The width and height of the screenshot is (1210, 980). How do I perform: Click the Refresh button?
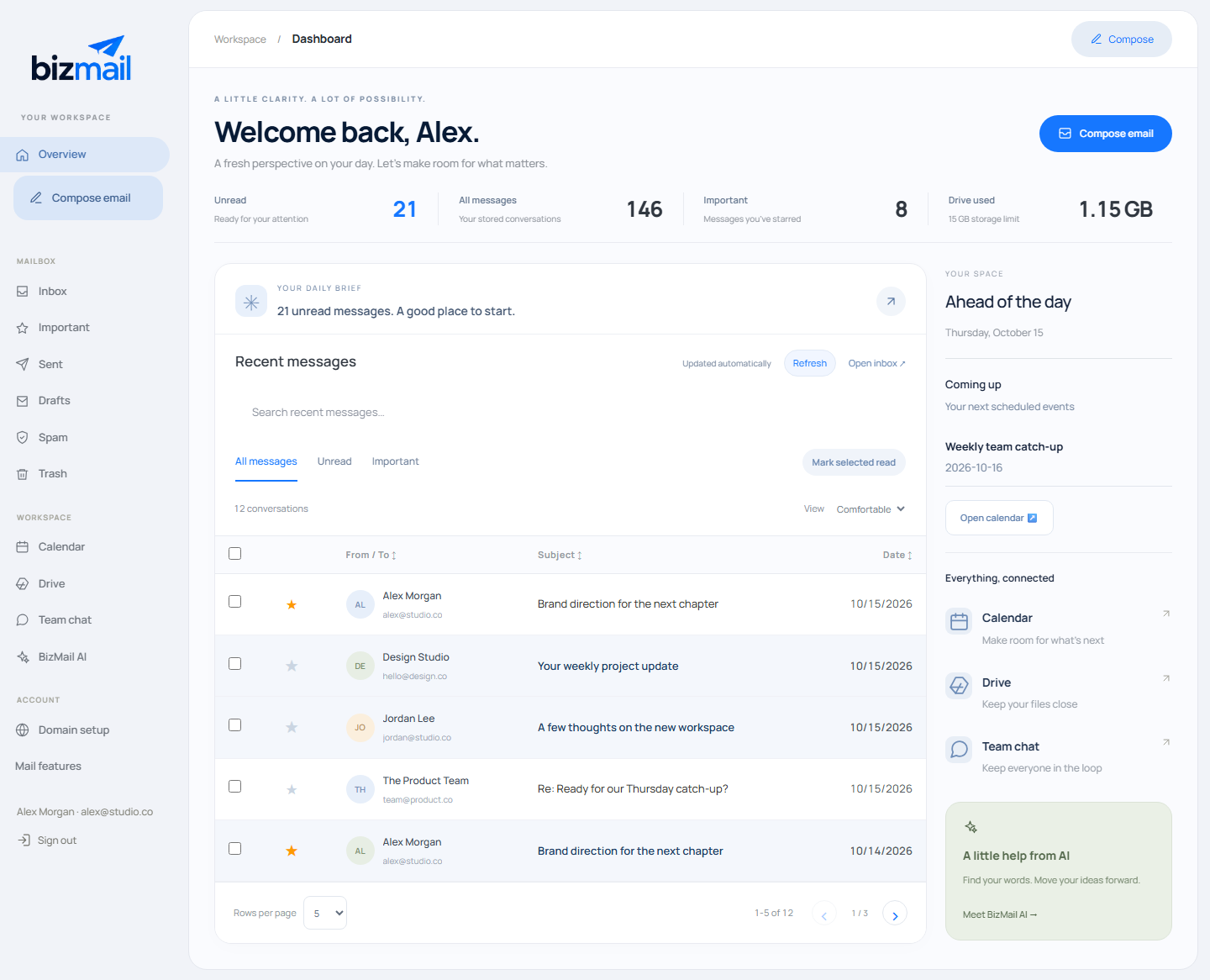810,363
